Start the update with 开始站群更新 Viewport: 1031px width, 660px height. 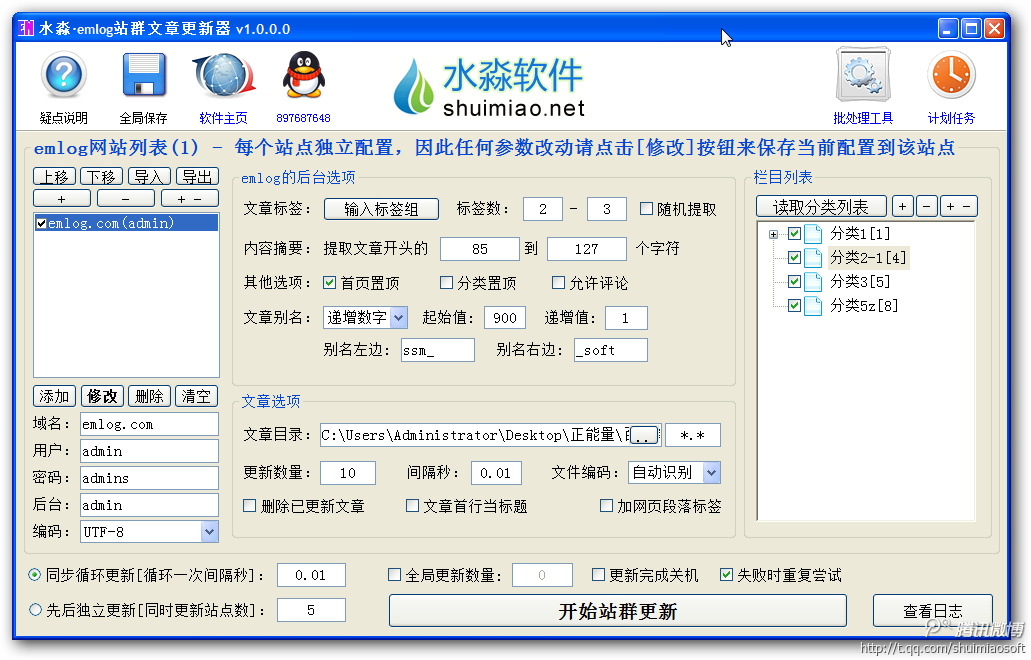pyautogui.click(x=617, y=611)
